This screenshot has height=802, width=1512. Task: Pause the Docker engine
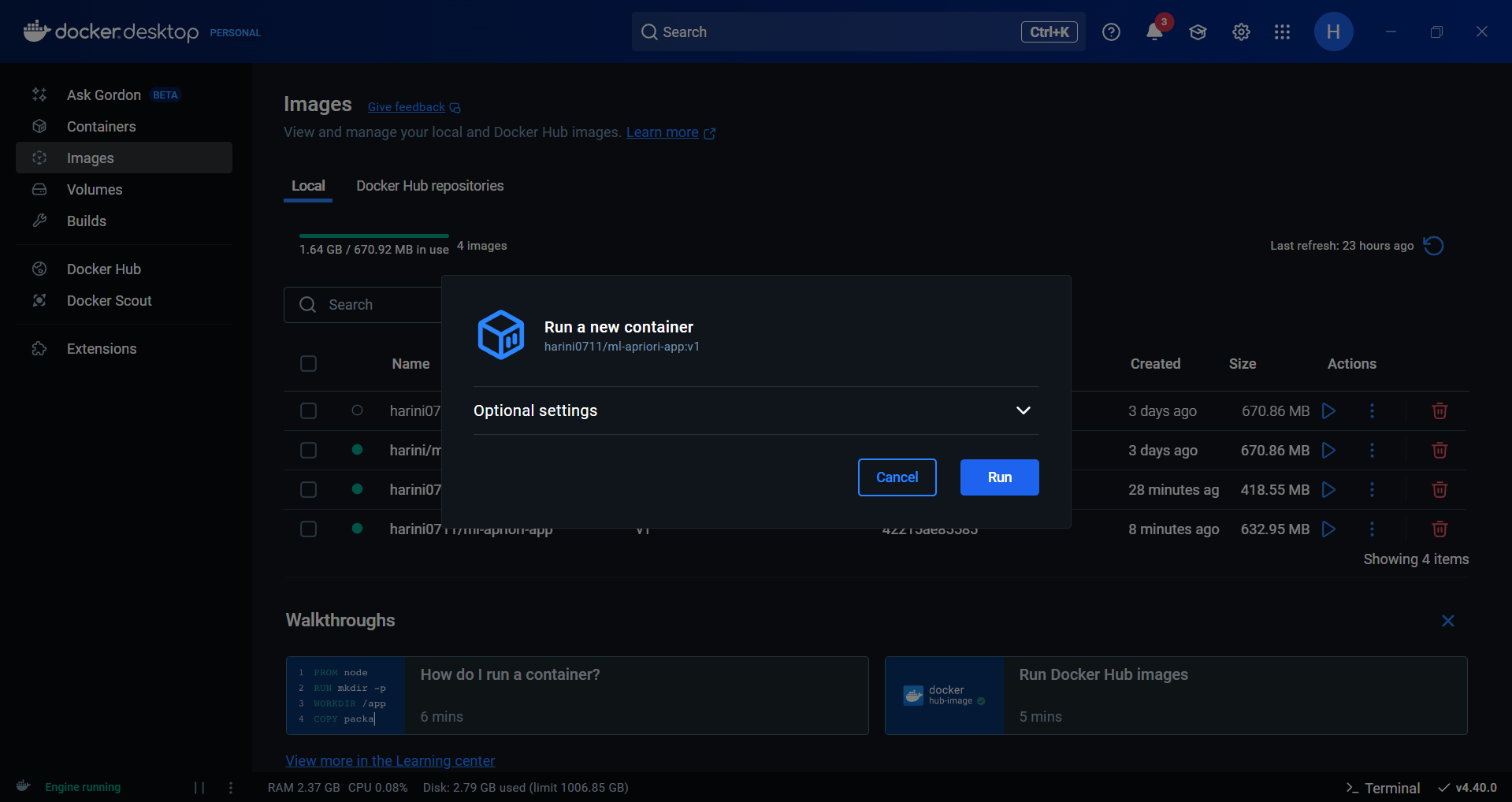coord(199,787)
